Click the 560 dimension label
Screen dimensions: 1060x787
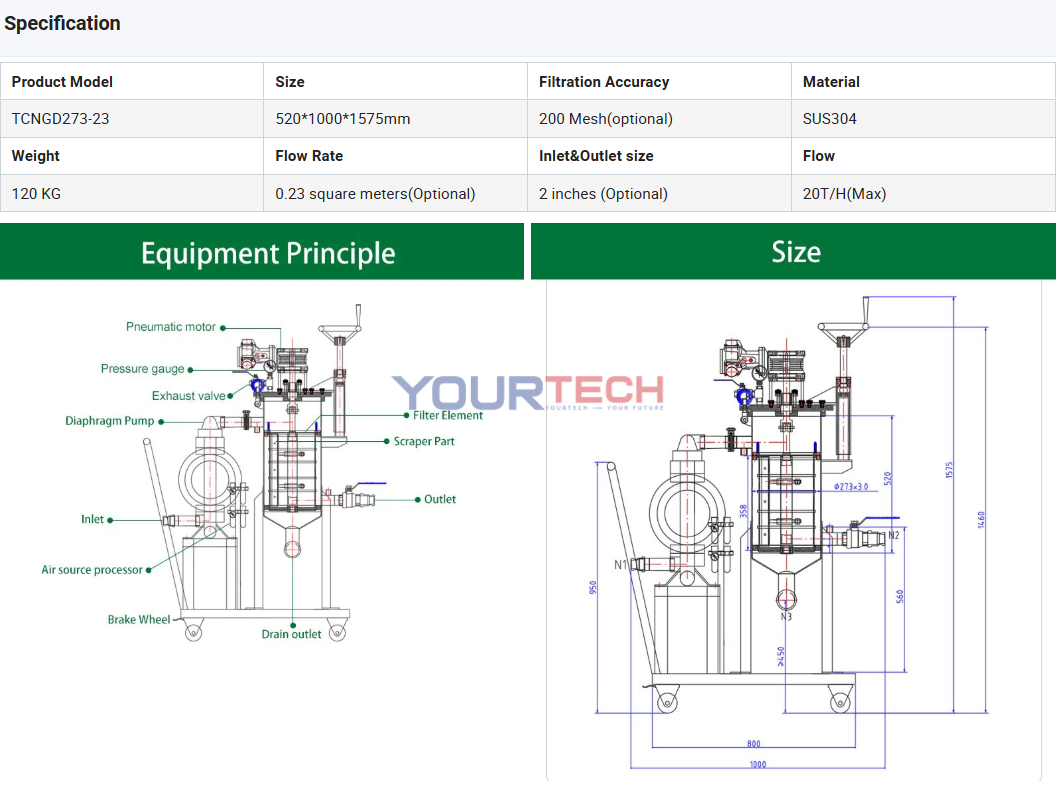[899, 596]
